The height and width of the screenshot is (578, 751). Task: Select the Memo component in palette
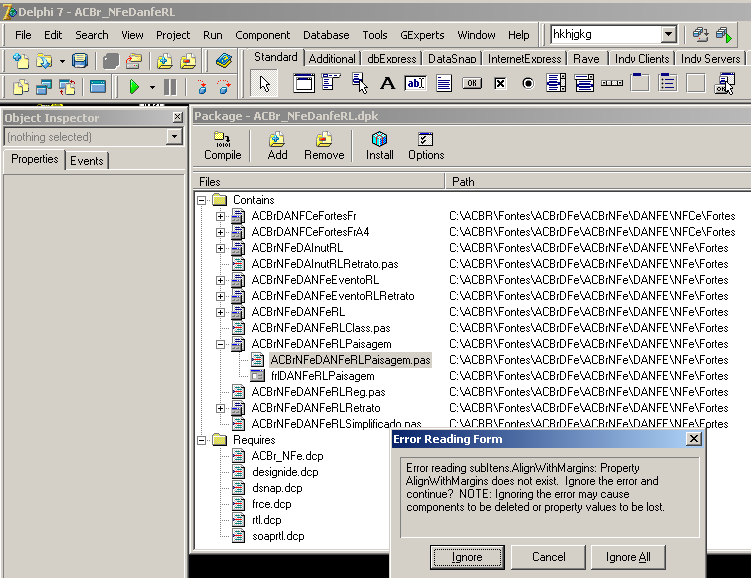click(444, 83)
